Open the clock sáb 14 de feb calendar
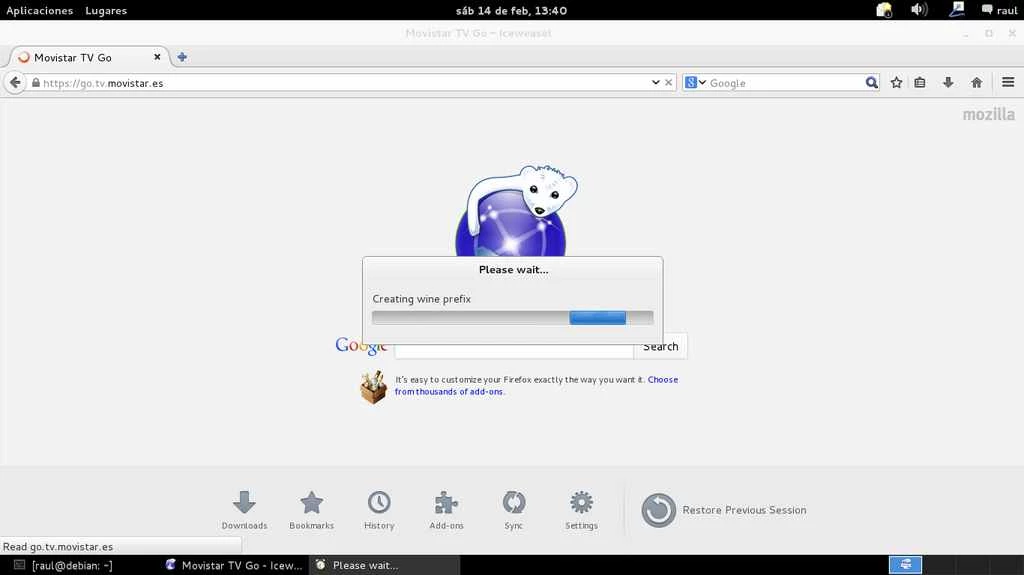1024x575 pixels. coord(511,10)
